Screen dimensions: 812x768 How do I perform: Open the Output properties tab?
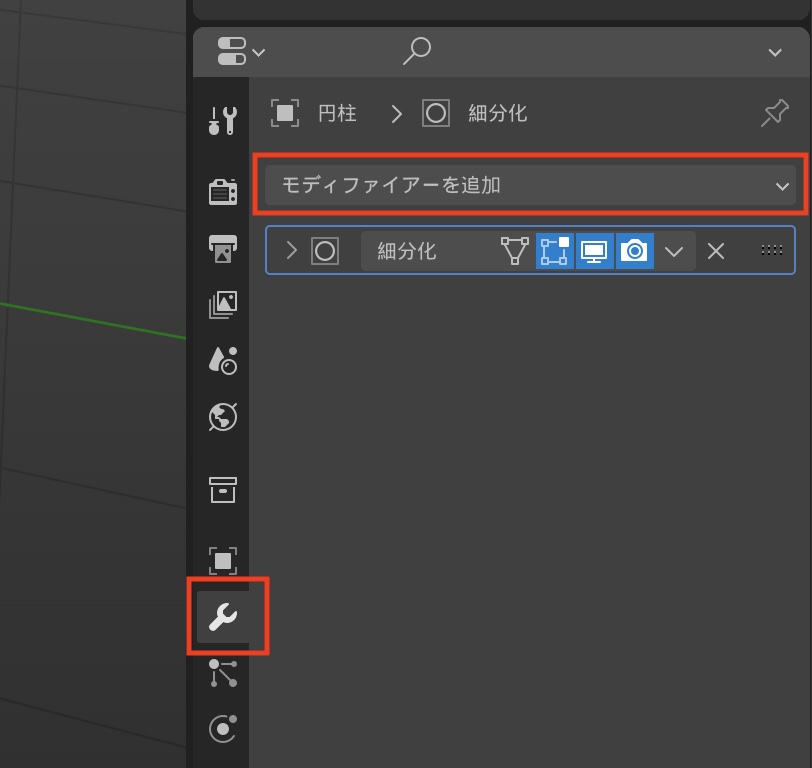tap(222, 248)
